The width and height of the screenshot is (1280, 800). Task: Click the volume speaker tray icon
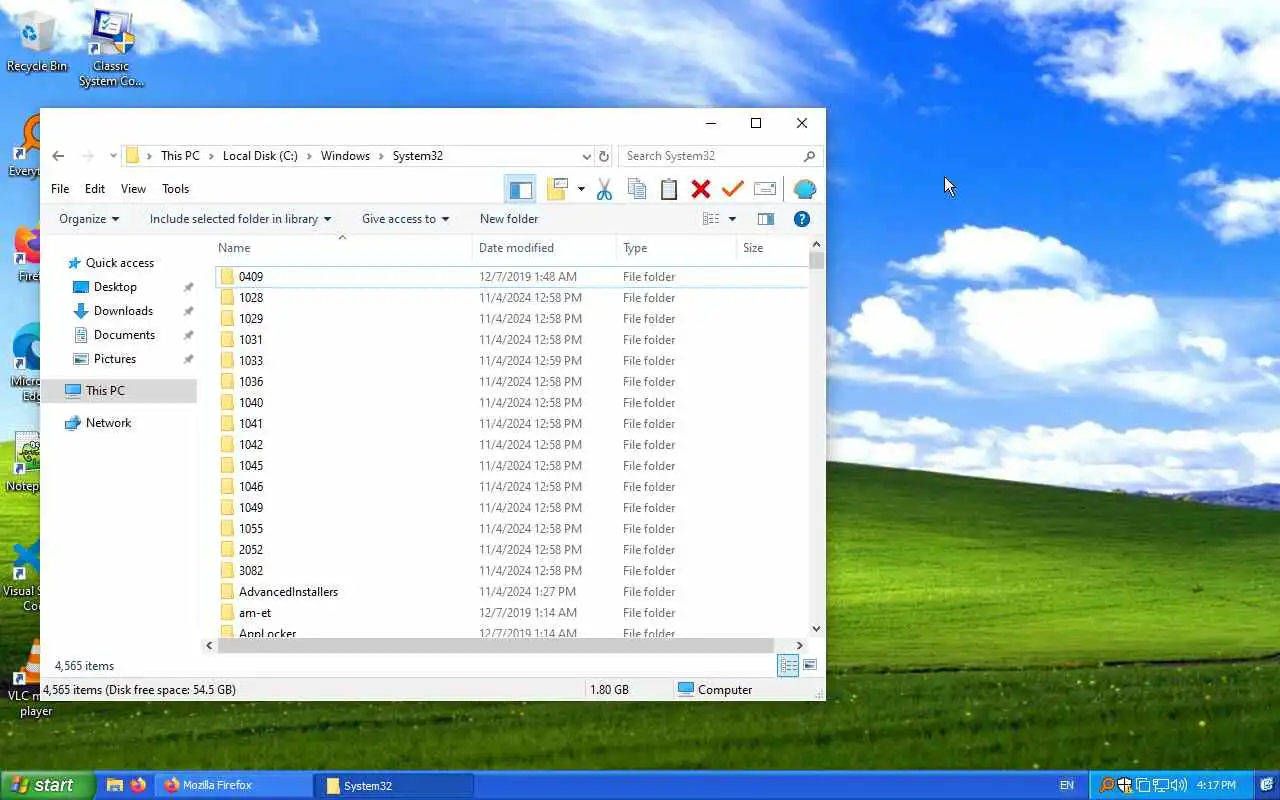click(1179, 785)
